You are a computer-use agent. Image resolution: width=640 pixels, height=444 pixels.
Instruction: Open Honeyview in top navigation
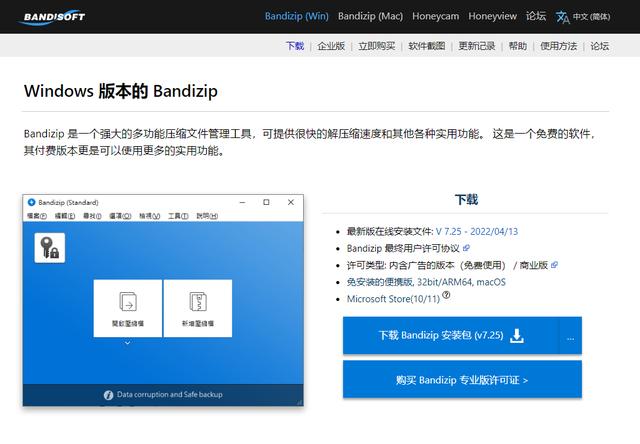(492, 16)
